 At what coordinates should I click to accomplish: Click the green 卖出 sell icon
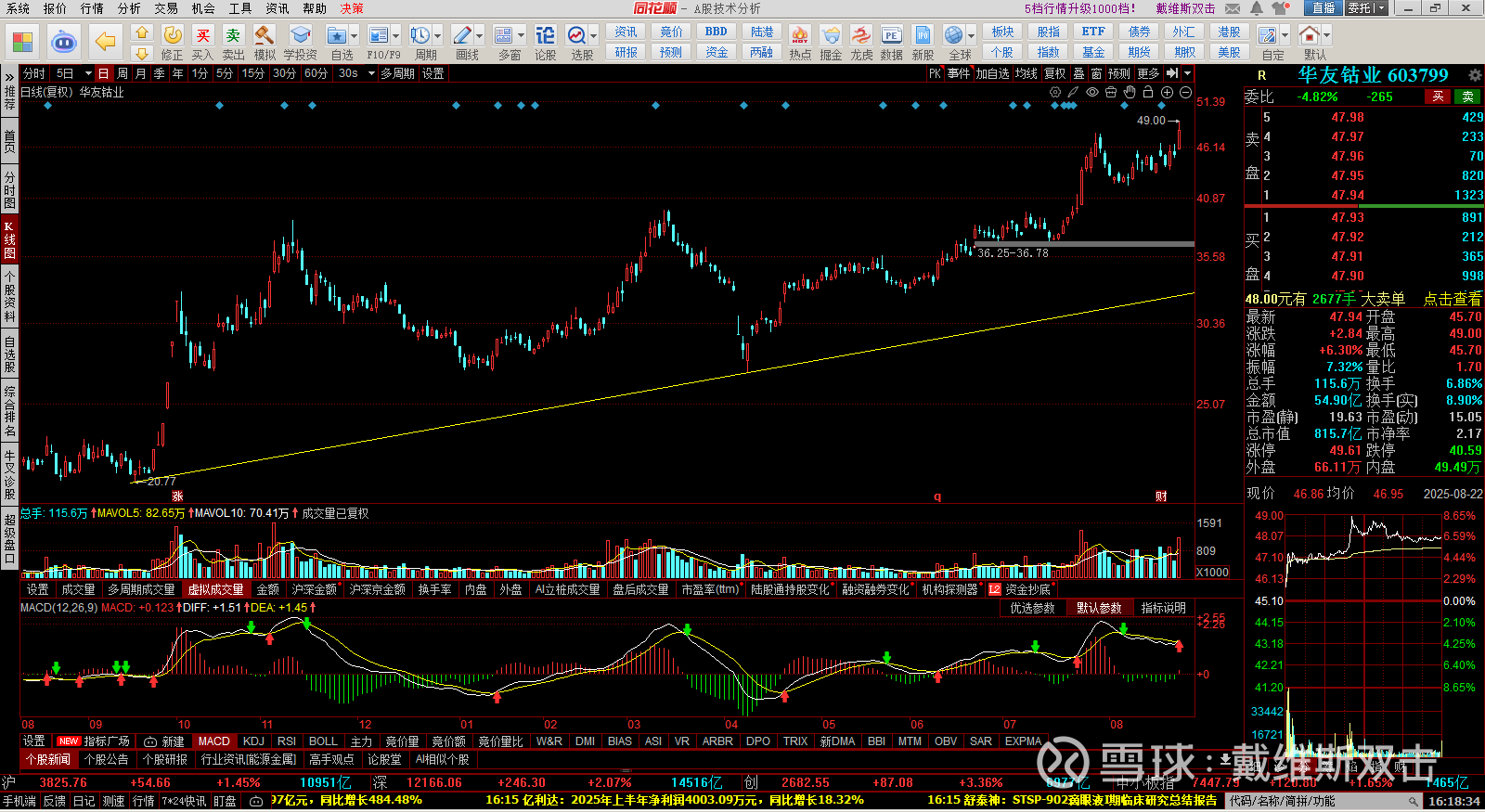tap(233, 35)
